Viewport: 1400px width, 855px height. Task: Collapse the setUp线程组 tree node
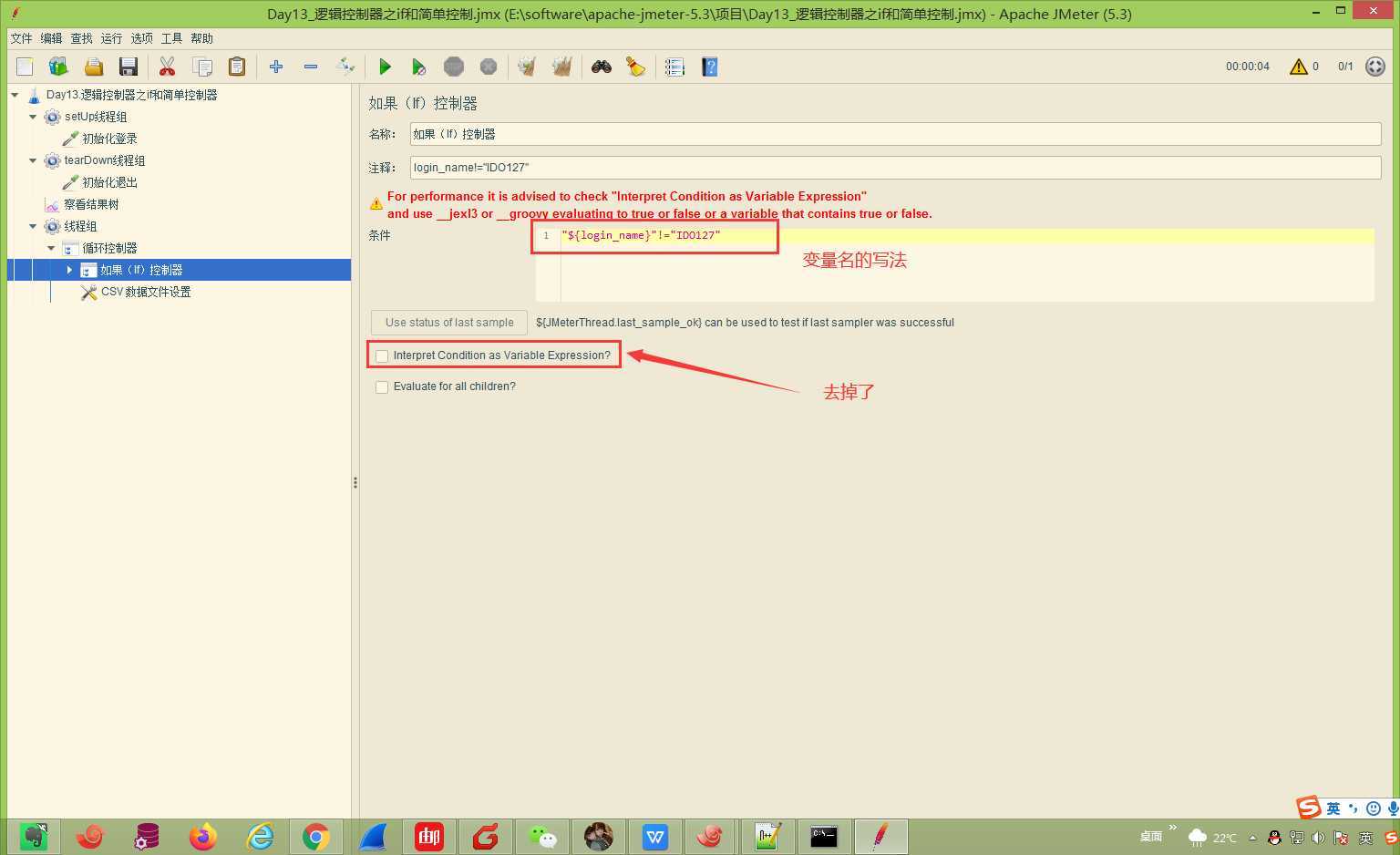click(x=33, y=117)
